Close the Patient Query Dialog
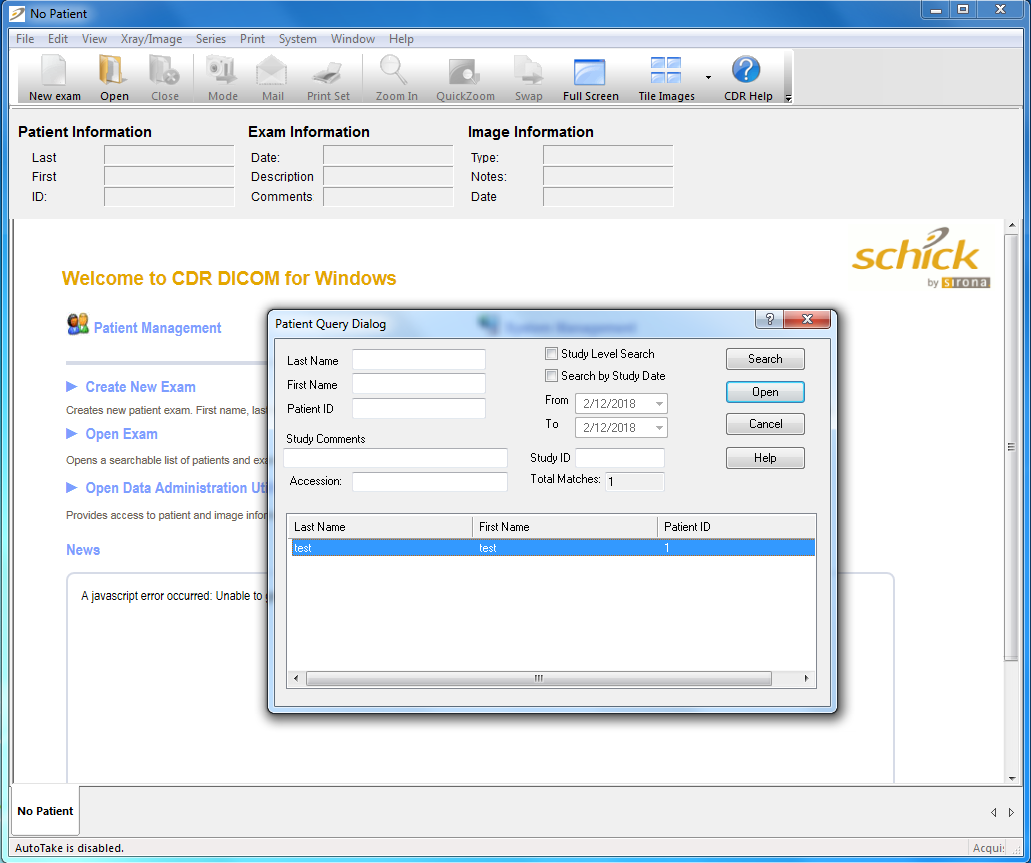Viewport: 1031px width, 863px height. click(807, 319)
